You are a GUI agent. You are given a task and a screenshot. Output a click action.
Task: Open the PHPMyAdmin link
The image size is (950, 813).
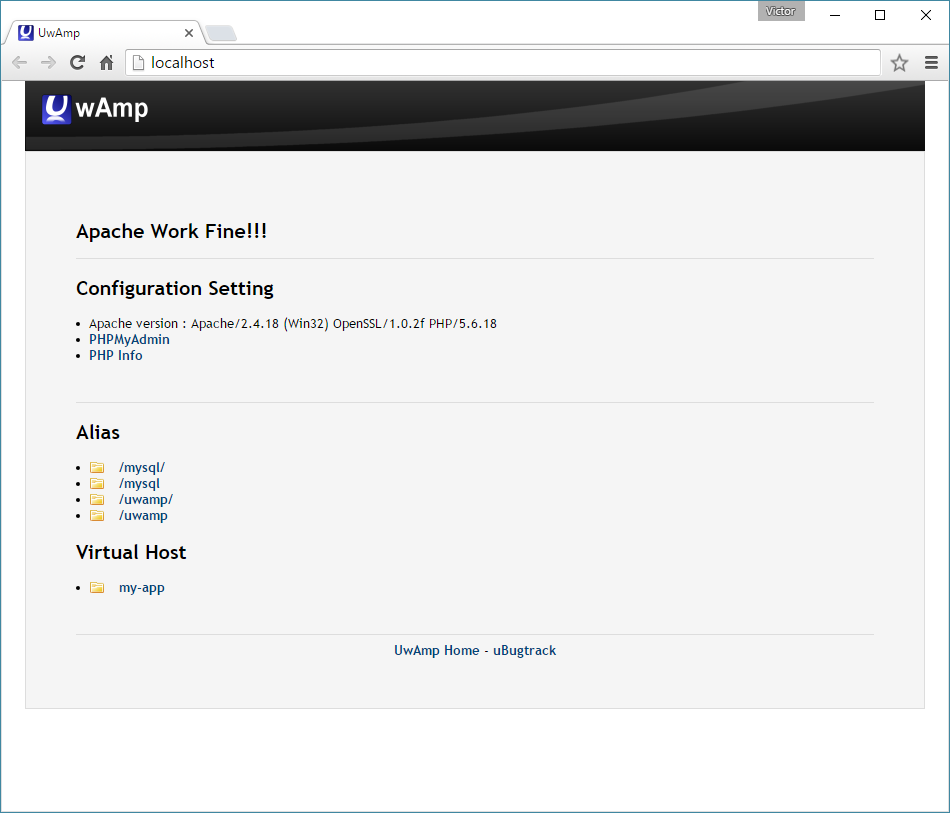coord(129,339)
